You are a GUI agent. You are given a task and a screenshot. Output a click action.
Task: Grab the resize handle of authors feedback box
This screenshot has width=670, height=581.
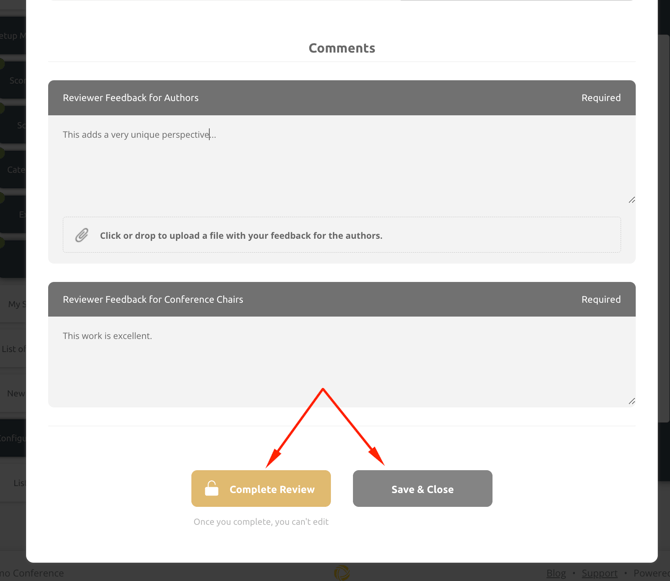click(631, 199)
